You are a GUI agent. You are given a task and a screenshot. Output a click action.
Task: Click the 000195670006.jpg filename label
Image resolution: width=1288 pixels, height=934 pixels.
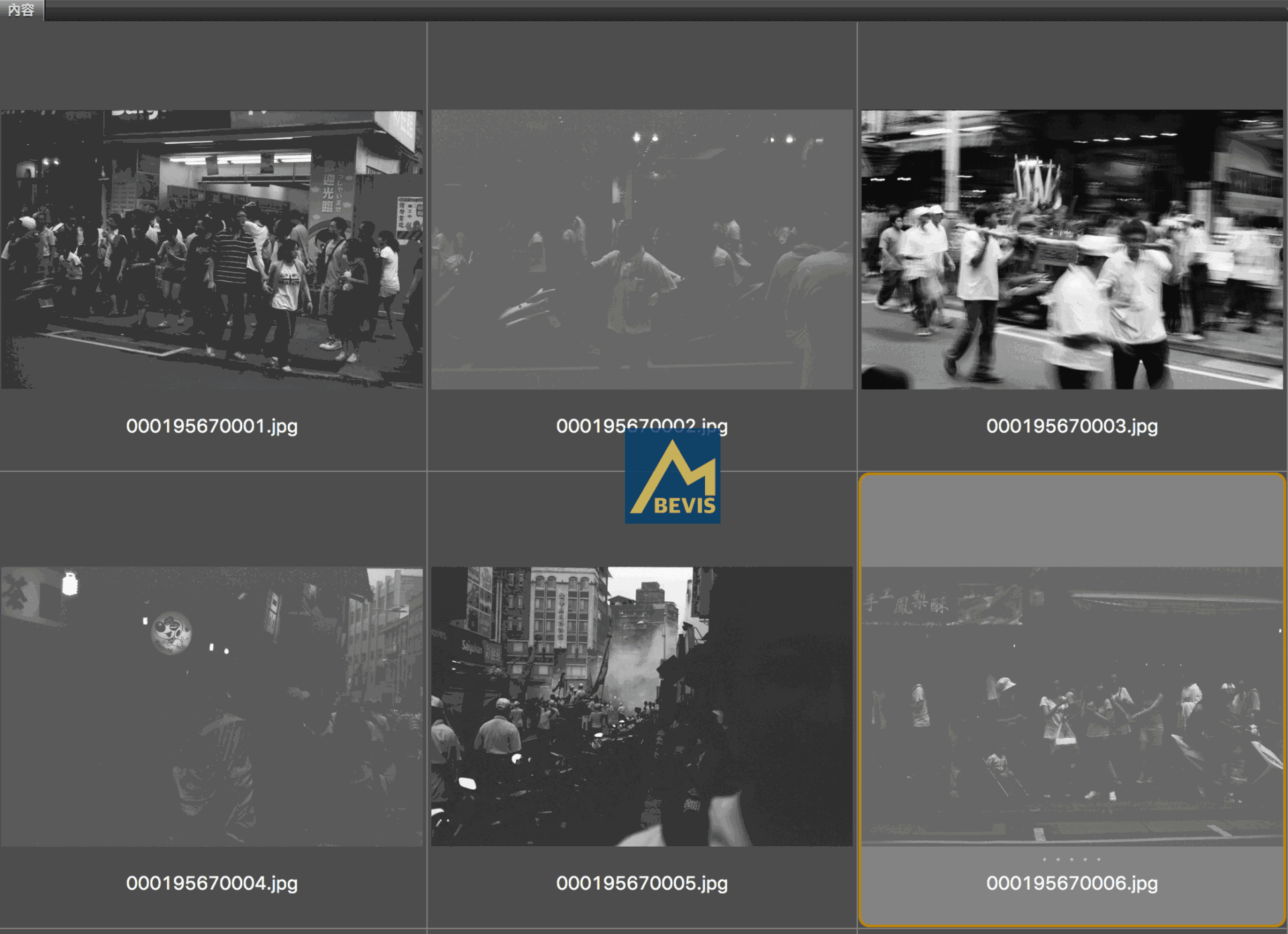(1072, 883)
